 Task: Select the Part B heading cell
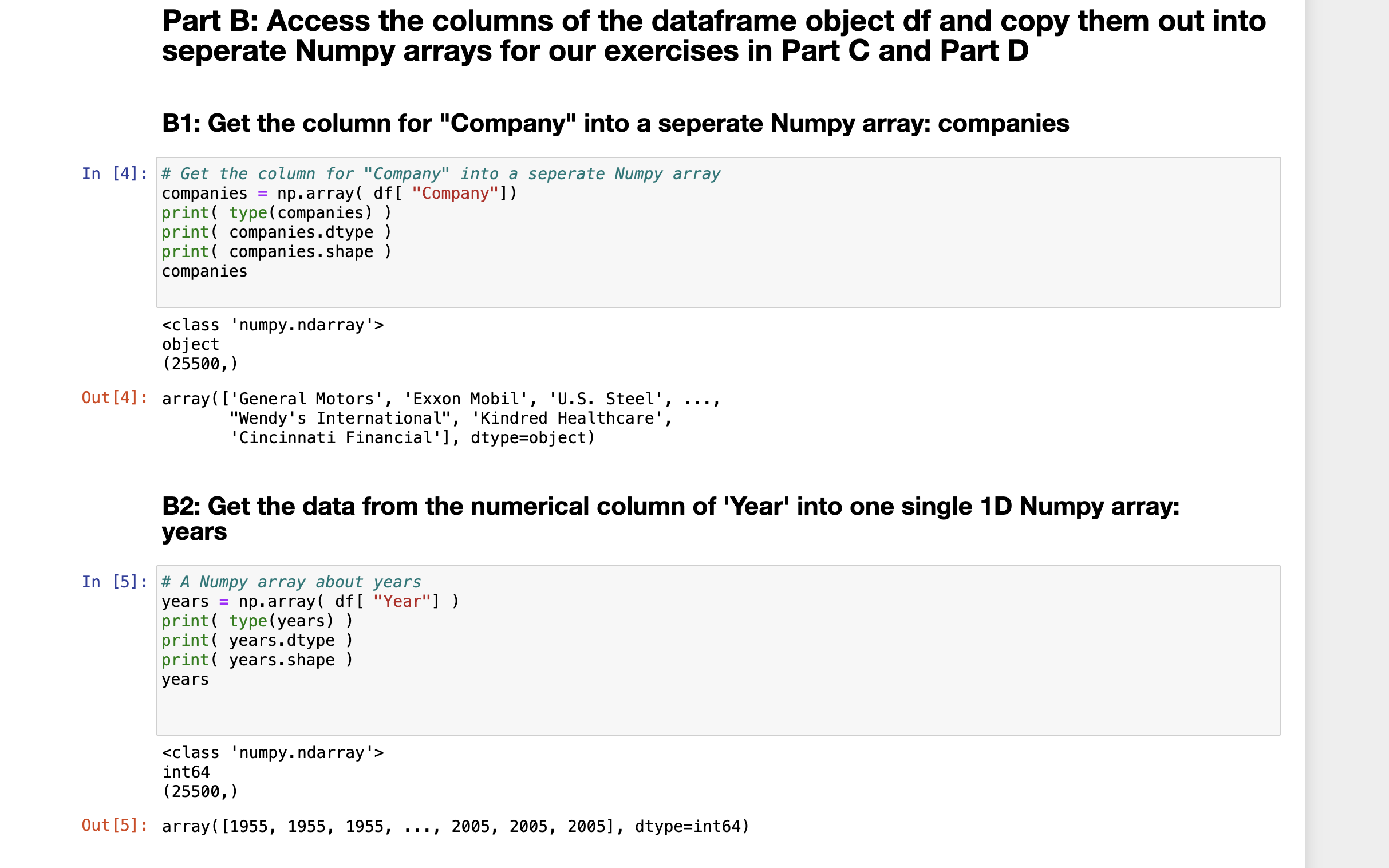[713, 35]
